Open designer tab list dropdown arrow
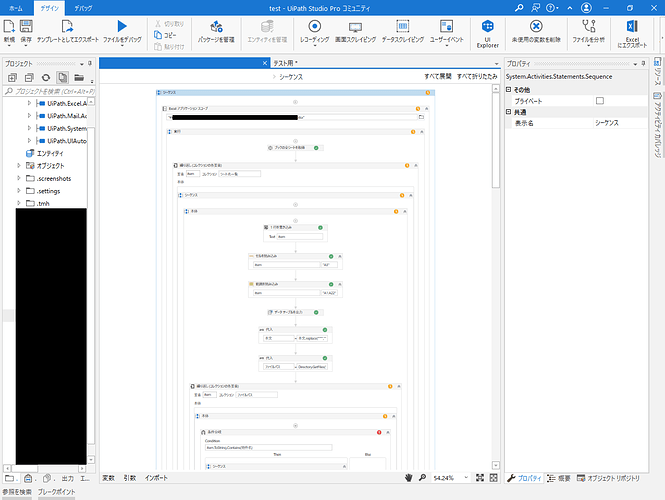Screen dimensions: 665x500 (x=496, y=64)
